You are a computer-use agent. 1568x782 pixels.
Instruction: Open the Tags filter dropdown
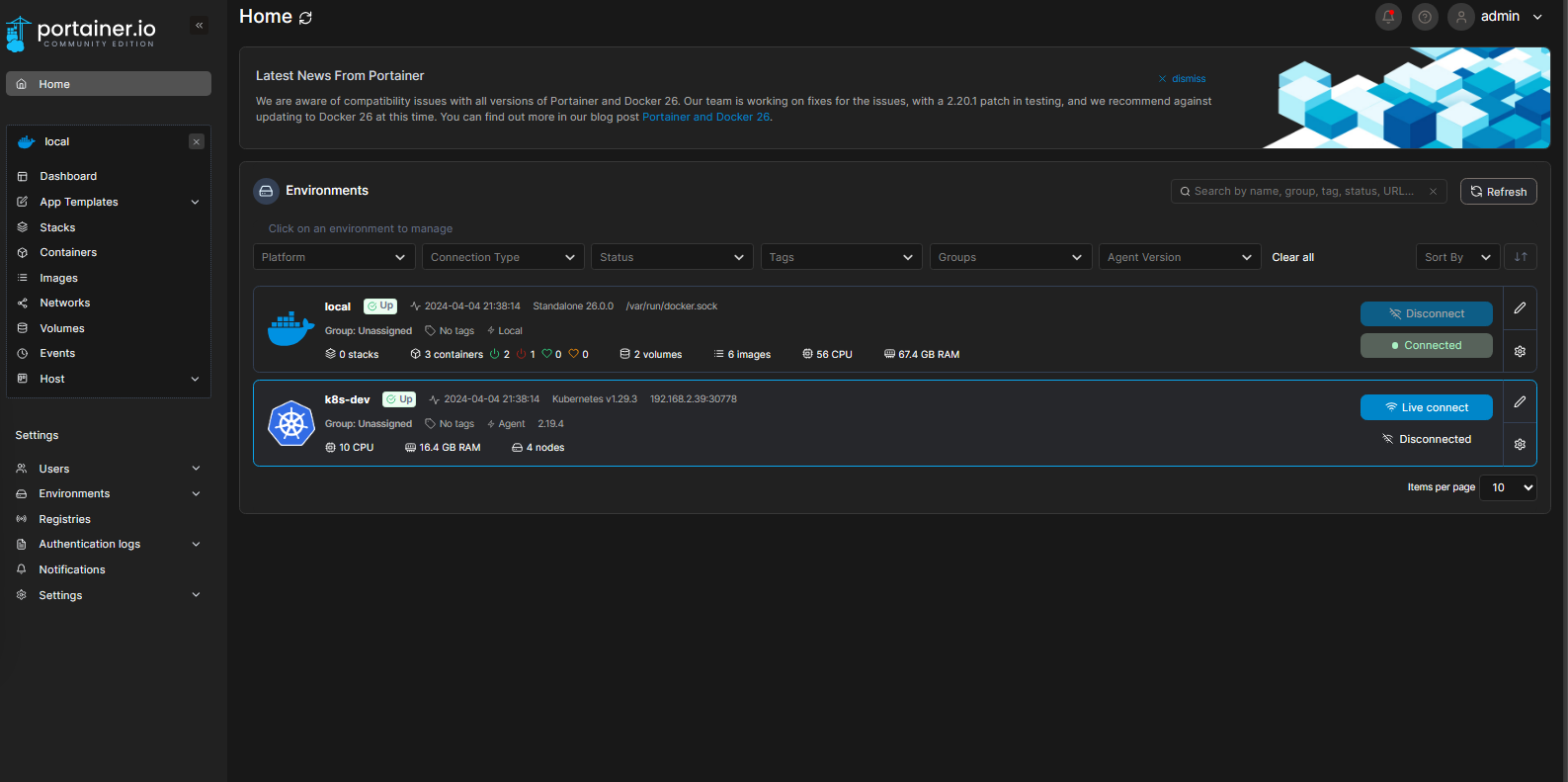pyautogui.click(x=842, y=257)
